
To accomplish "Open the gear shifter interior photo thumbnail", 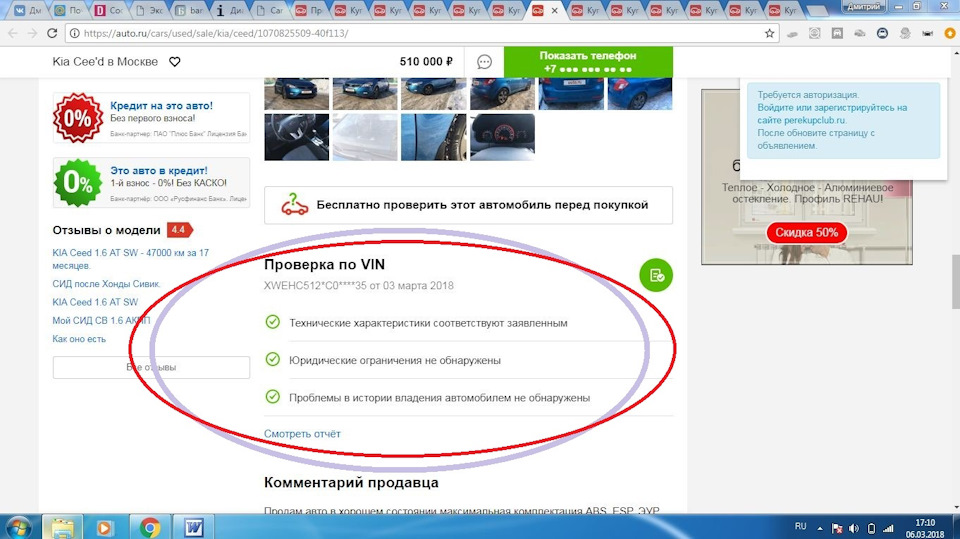I will click(x=296, y=137).
